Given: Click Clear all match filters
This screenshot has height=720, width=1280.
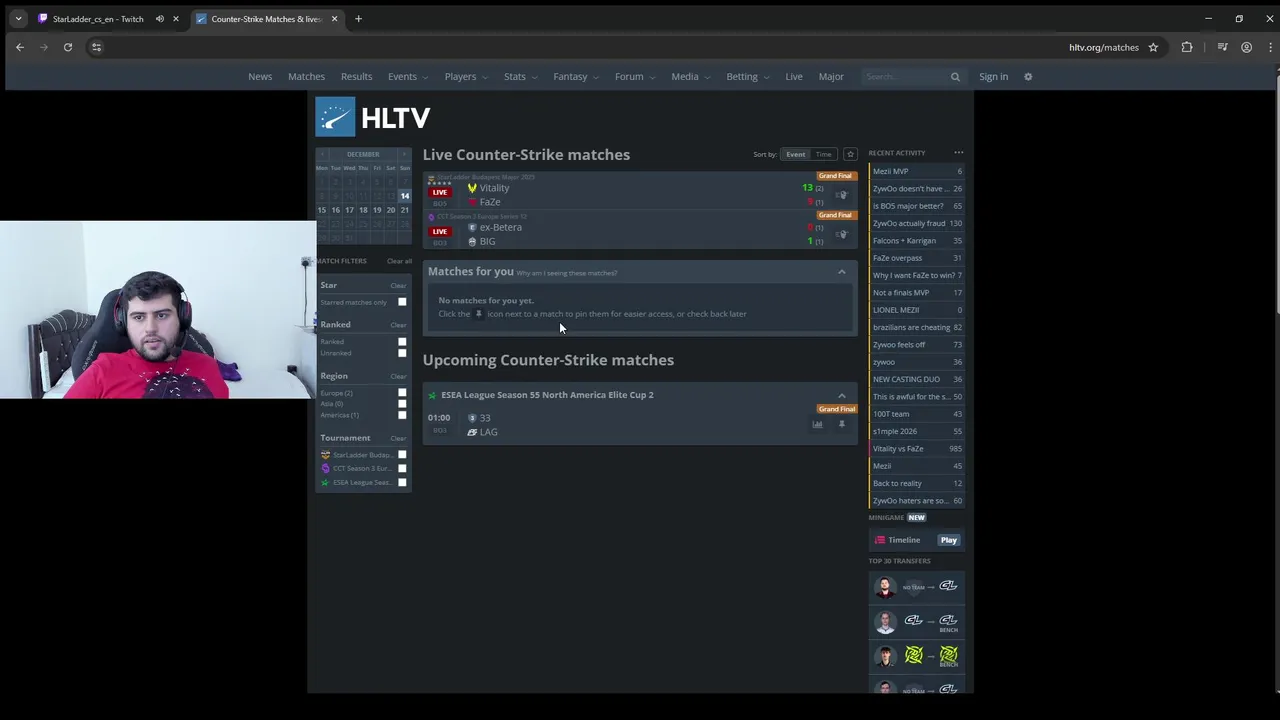Looking at the screenshot, I should coord(399,261).
